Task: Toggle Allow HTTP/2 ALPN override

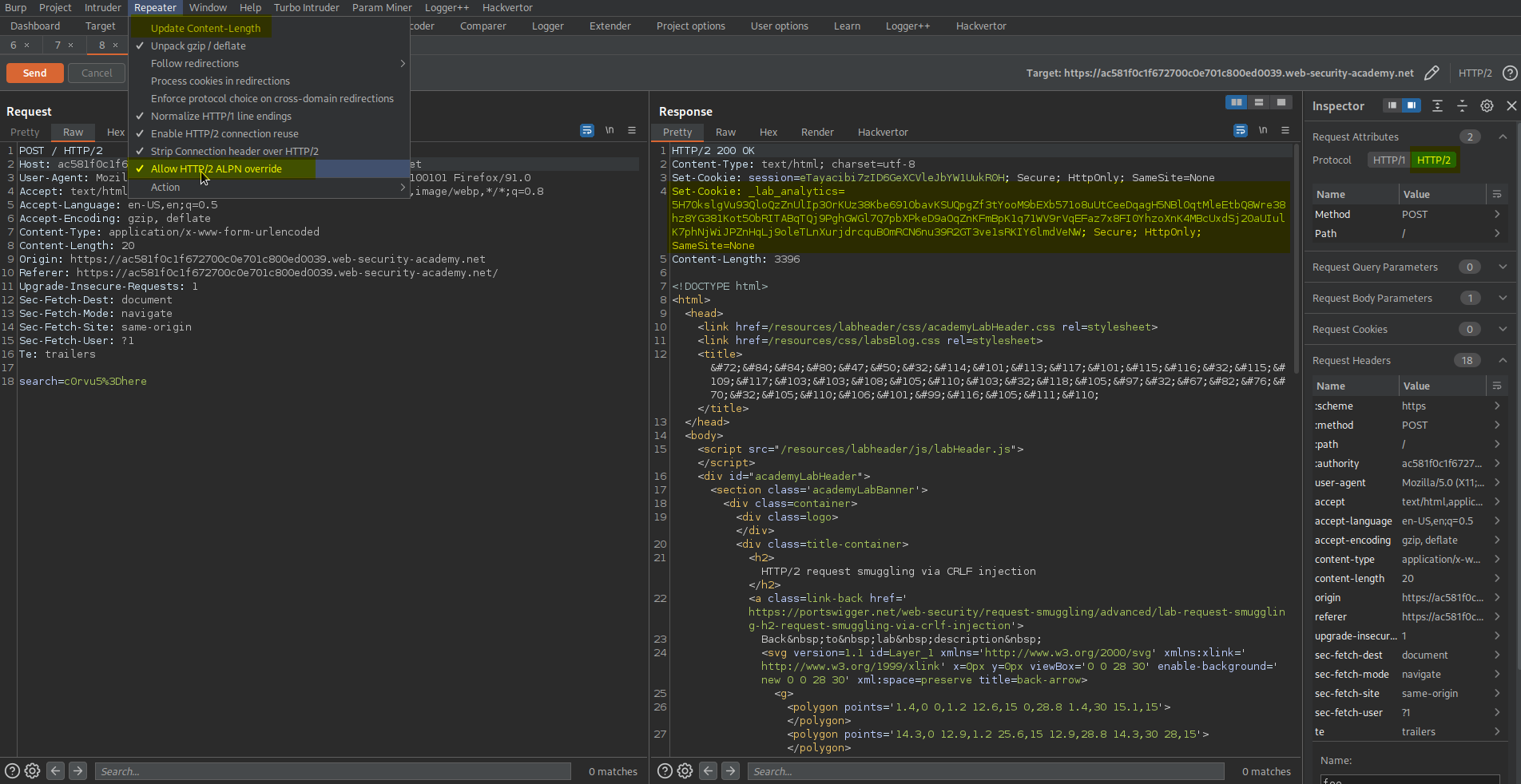Action: click(x=269, y=168)
